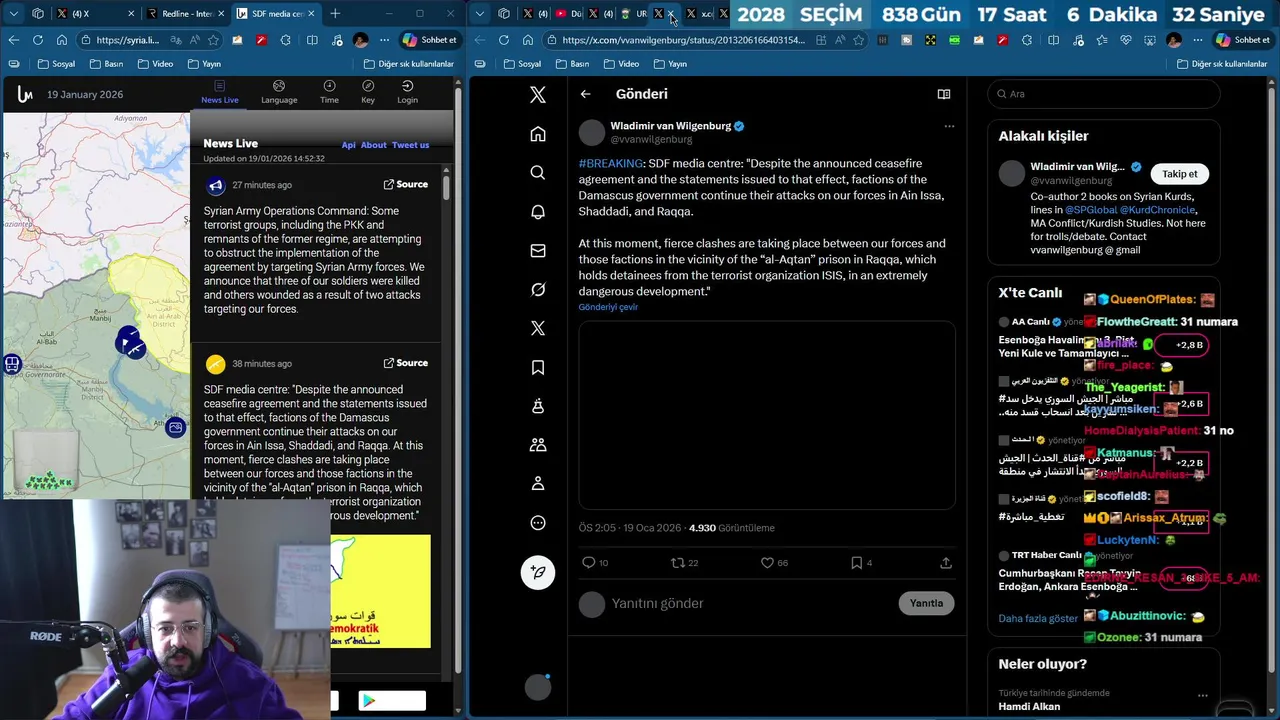Click the About link in News Live

pyautogui.click(x=374, y=145)
